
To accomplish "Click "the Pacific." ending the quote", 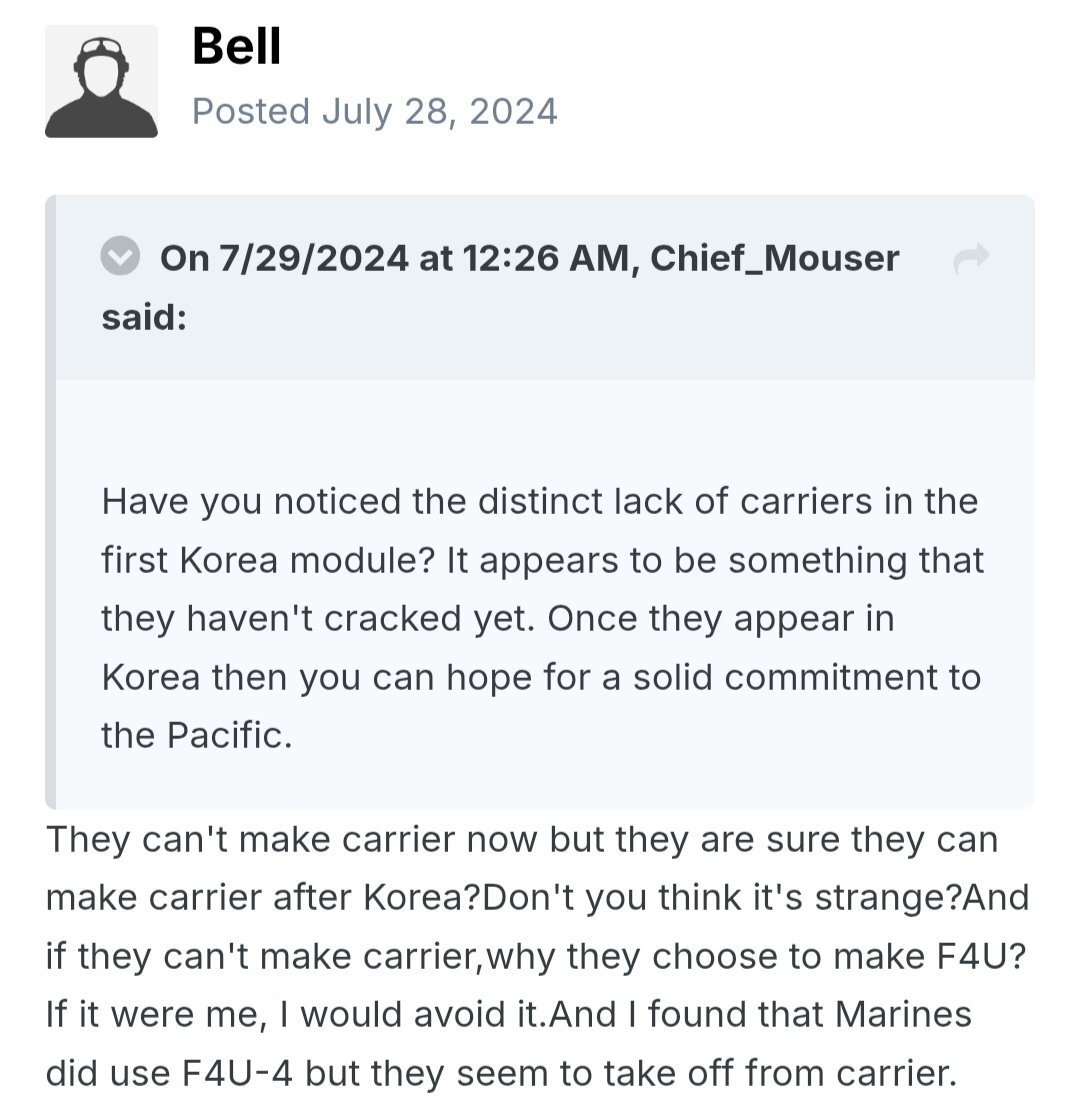I will pos(196,736).
